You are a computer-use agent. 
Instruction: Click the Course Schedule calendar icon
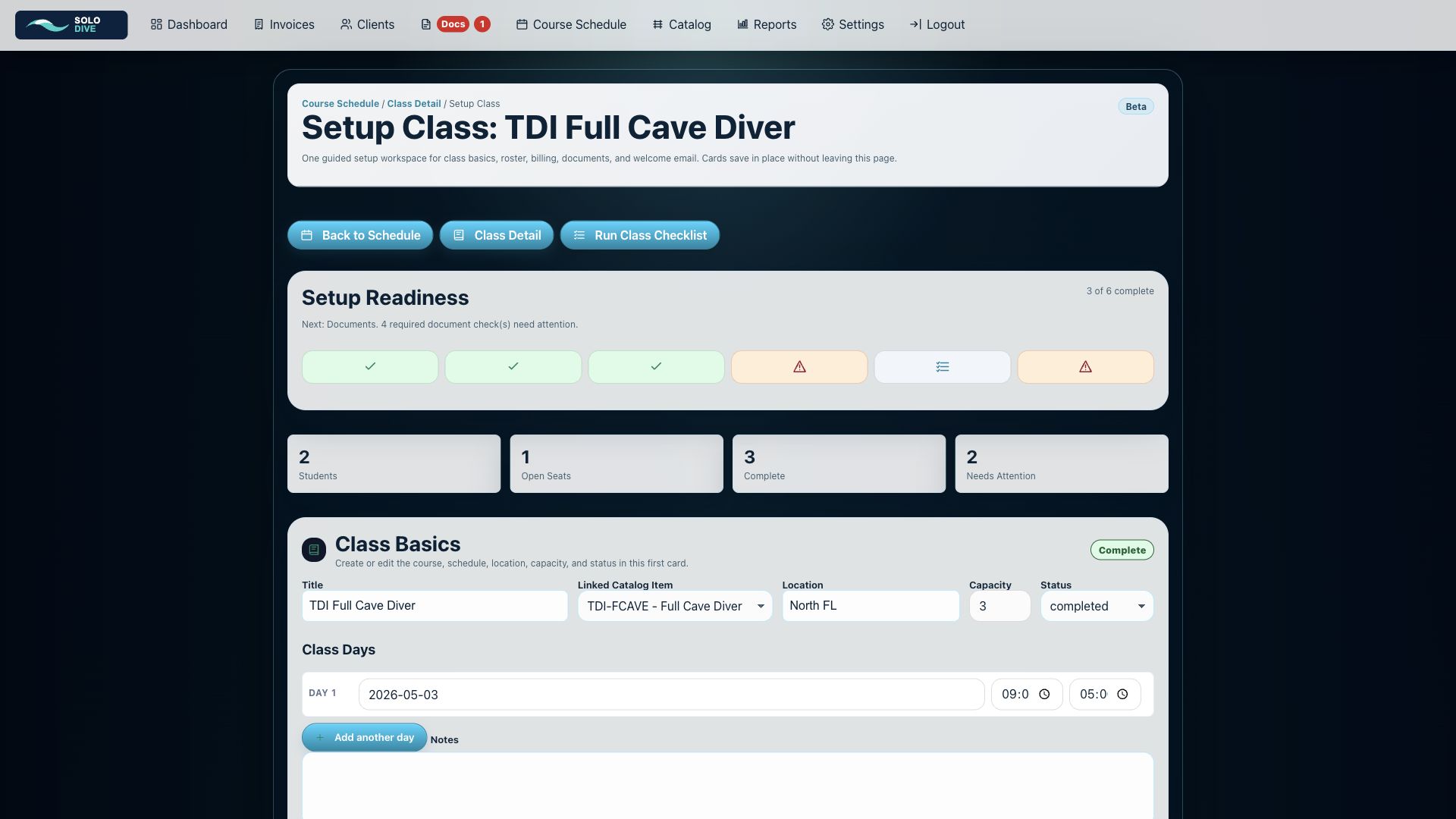point(522,25)
